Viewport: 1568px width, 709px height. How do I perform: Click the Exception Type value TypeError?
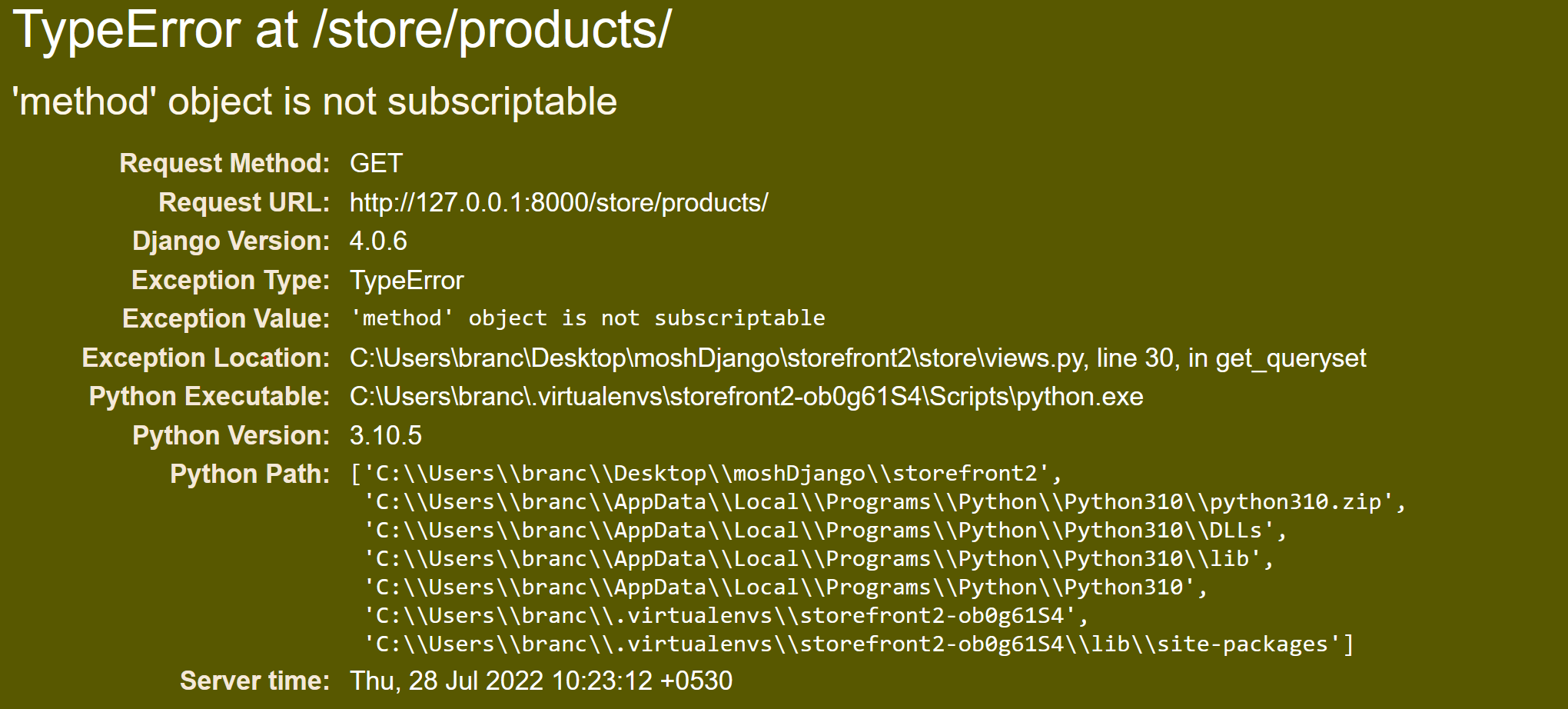pyautogui.click(x=407, y=281)
